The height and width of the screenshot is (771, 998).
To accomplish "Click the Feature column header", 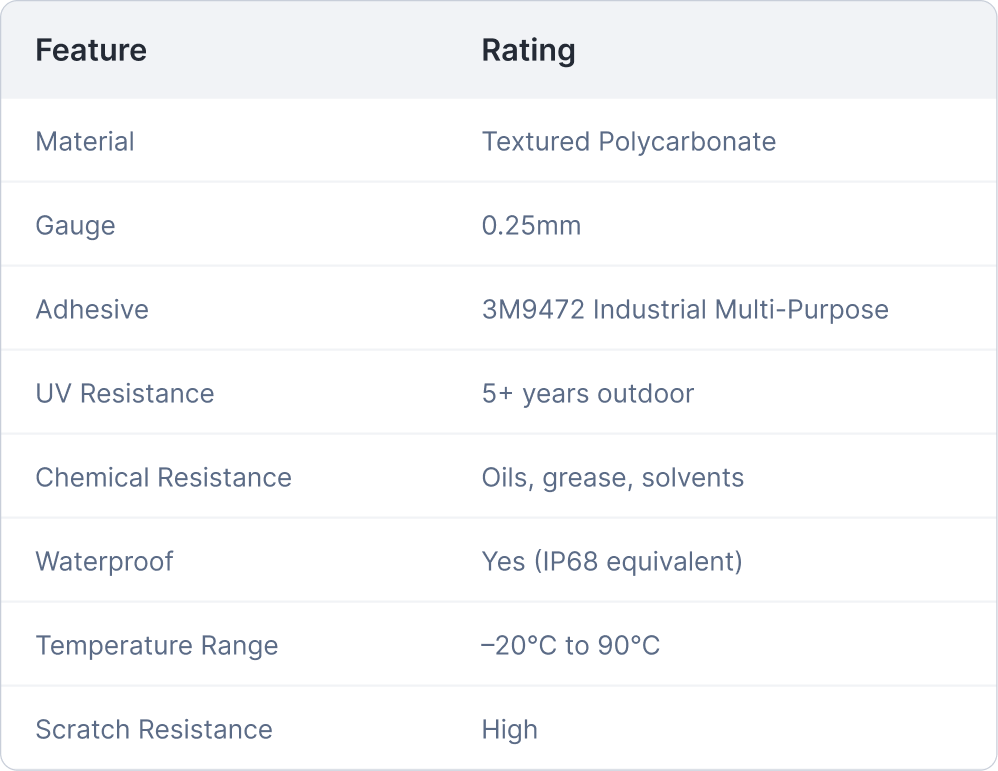I will coord(91,50).
